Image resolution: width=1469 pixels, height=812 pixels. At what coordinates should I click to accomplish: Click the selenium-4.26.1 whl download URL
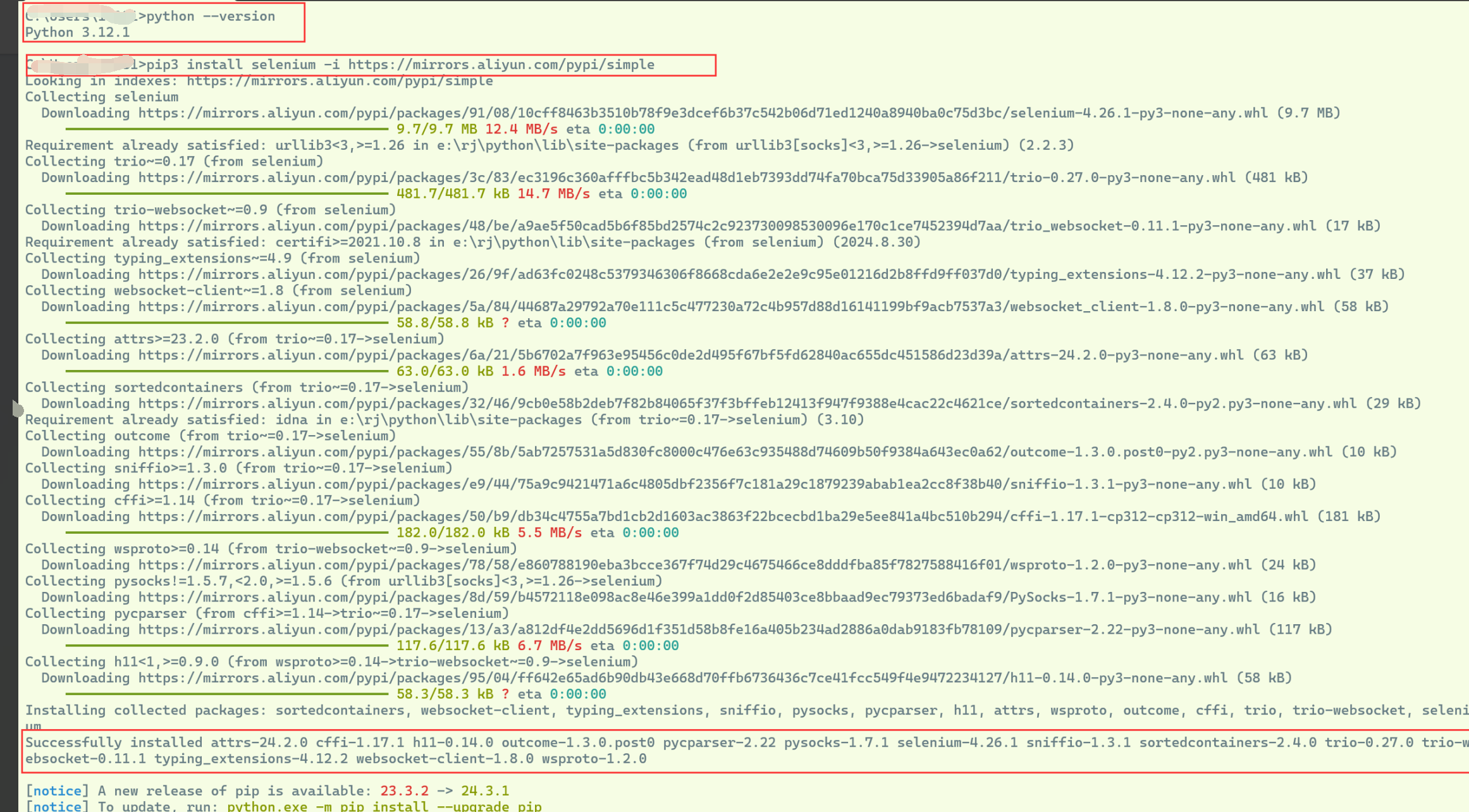tap(703, 113)
